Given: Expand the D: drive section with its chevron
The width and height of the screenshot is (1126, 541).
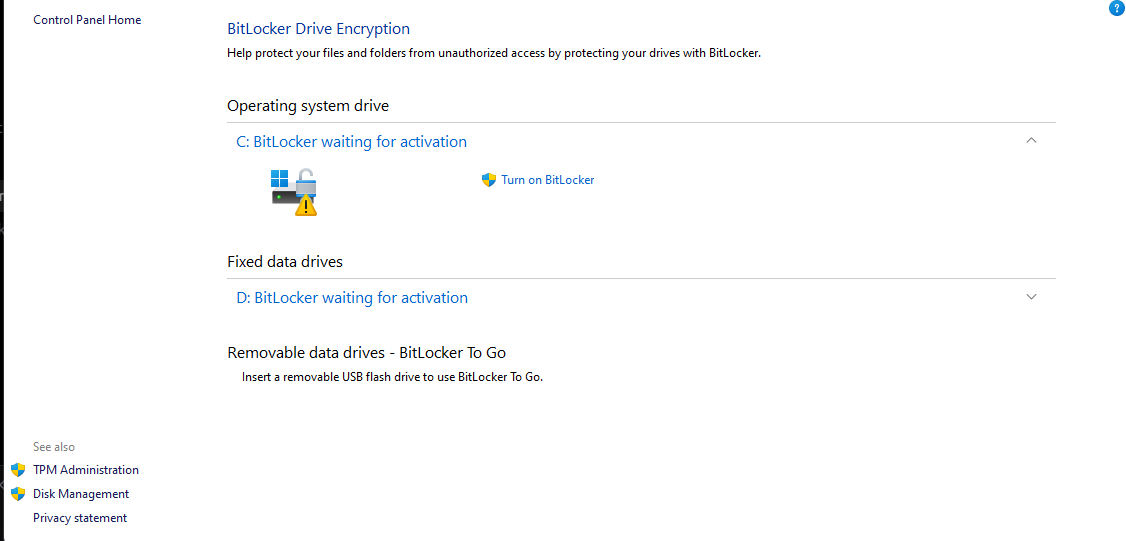Looking at the screenshot, I should (x=1031, y=297).
